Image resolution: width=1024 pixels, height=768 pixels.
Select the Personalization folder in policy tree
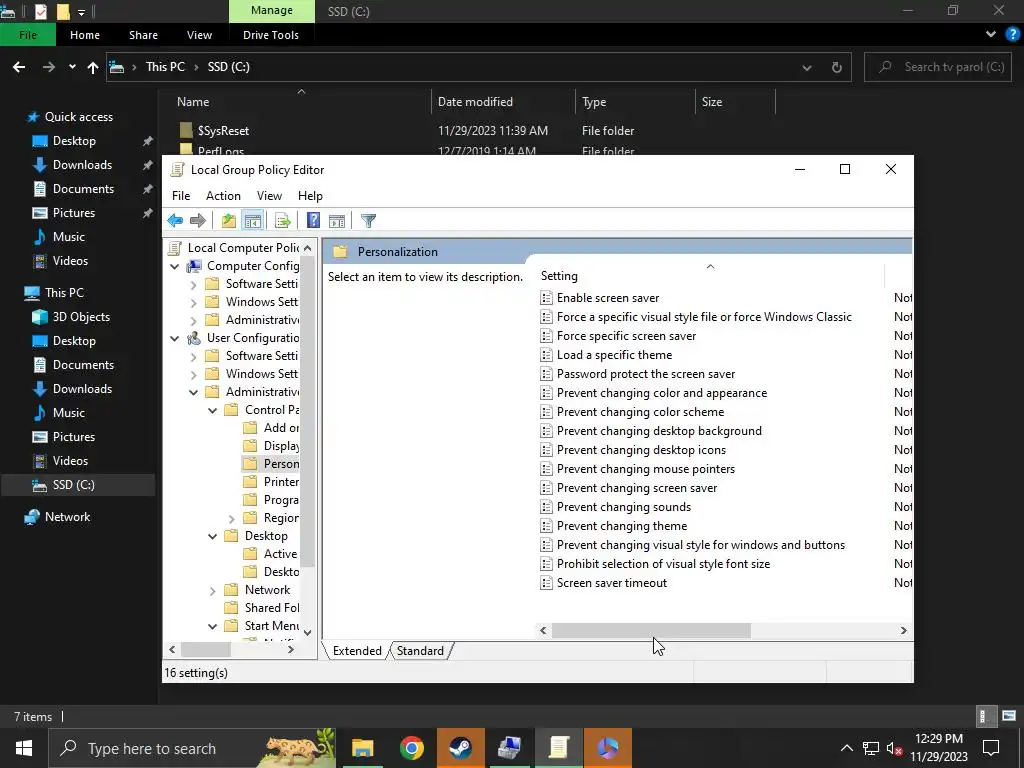(272, 464)
